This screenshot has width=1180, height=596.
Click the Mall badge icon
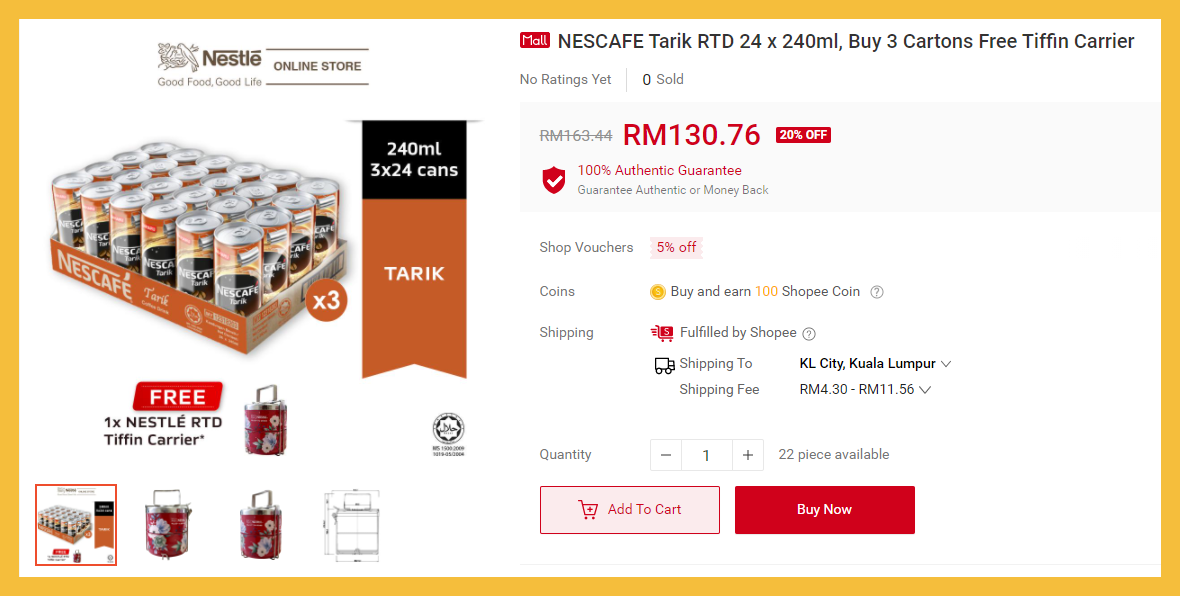tap(535, 41)
